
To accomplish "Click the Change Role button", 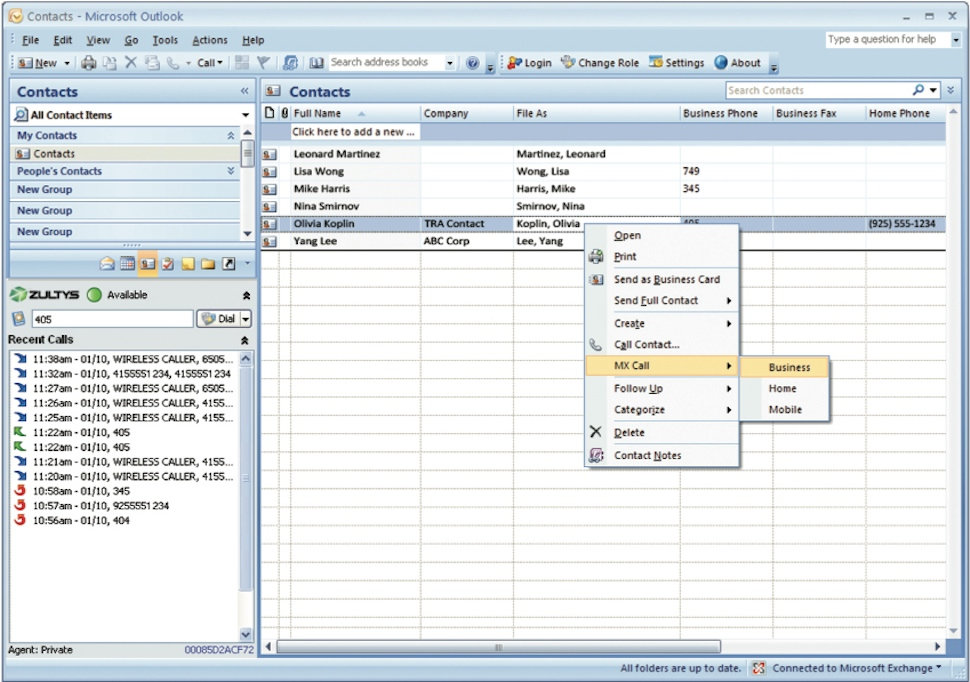I will click(599, 63).
